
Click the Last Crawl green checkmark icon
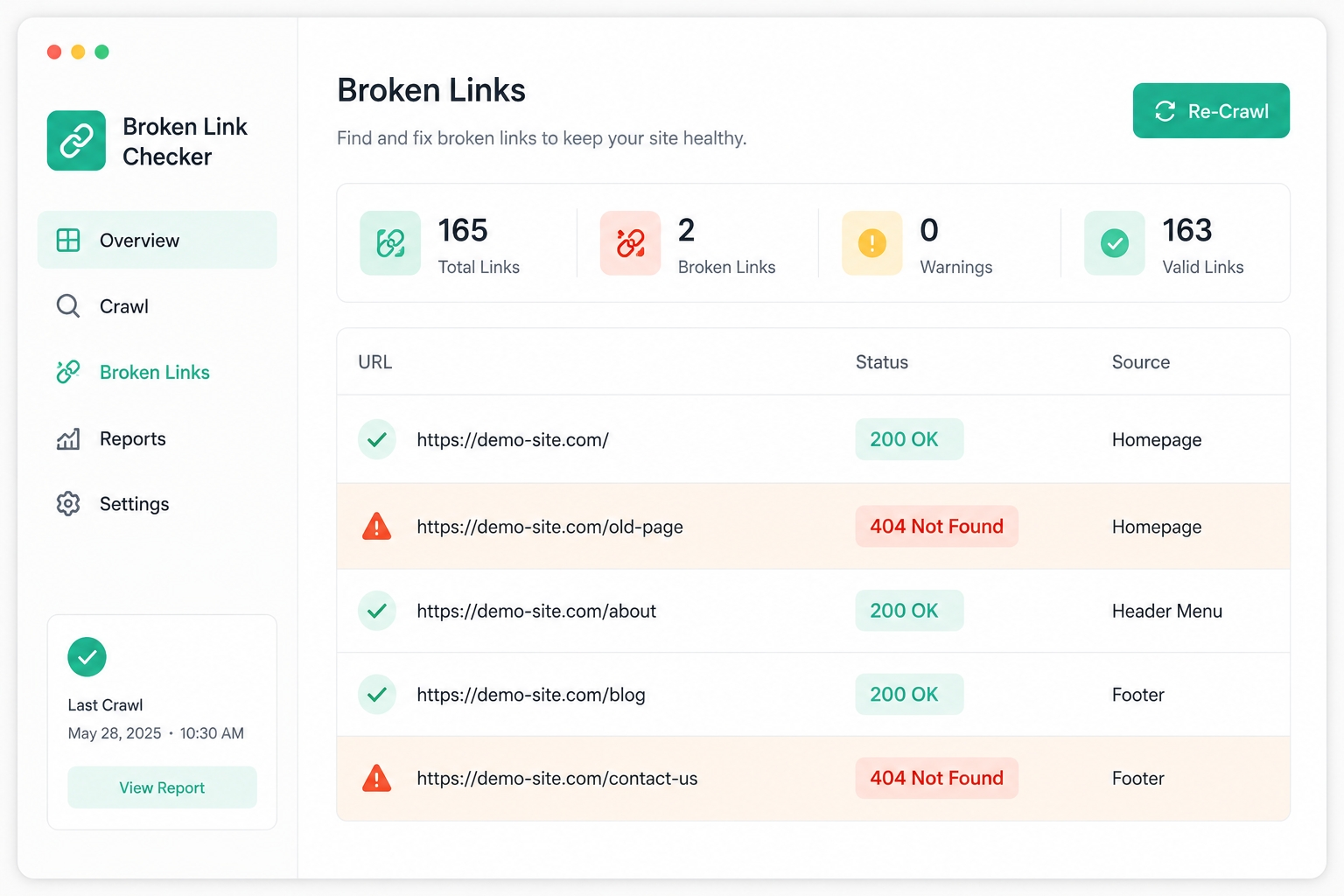[87, 657]
